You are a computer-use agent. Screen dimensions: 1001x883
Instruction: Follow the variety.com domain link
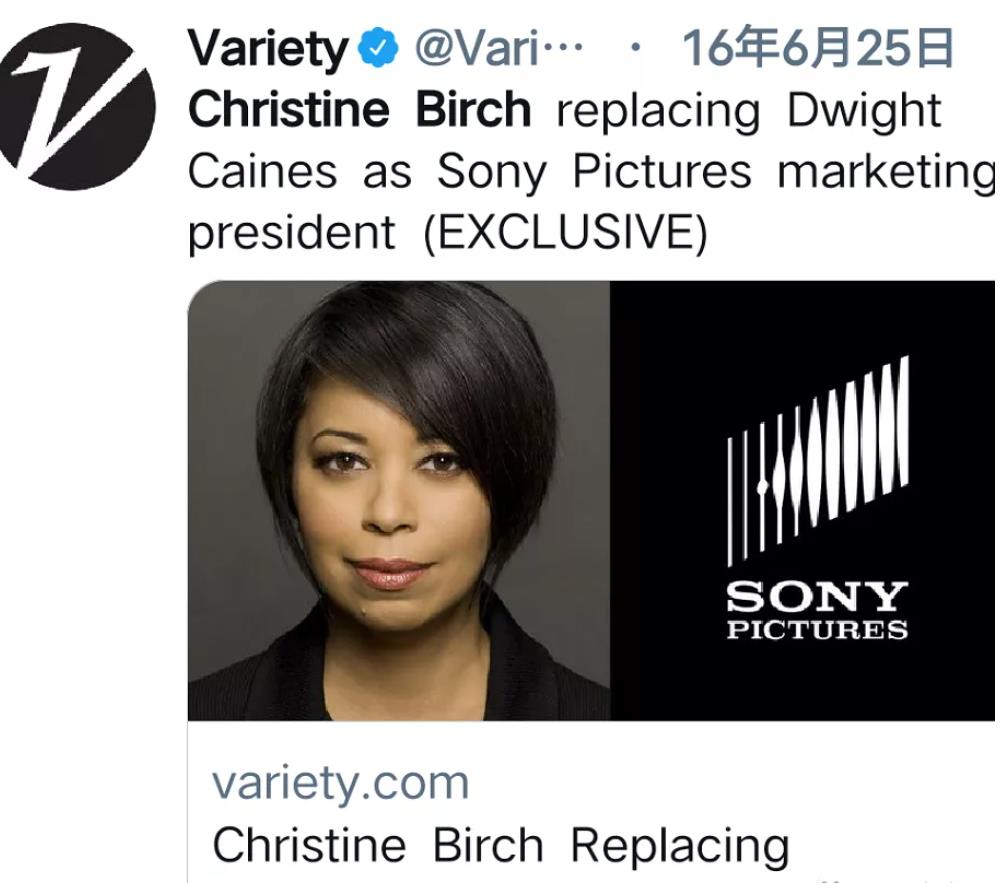pyautogui.click(x=340, y=783)
